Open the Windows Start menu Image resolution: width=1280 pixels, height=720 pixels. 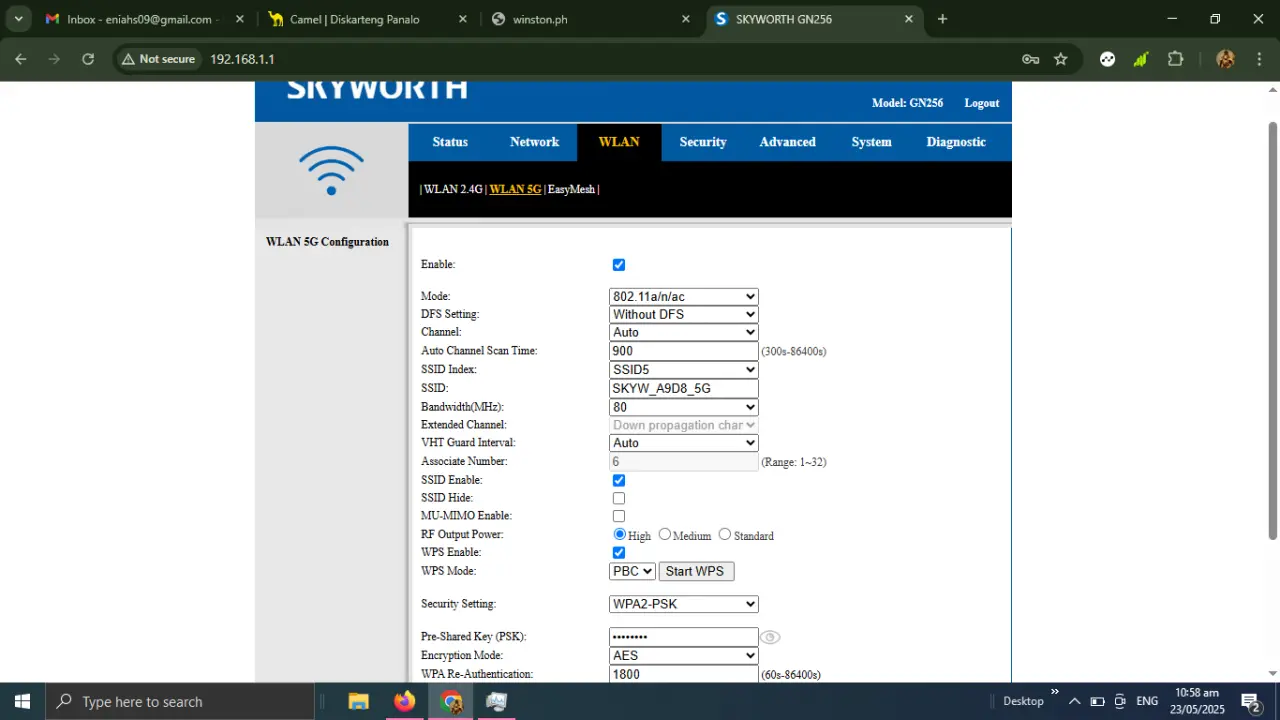coord(22,701)
